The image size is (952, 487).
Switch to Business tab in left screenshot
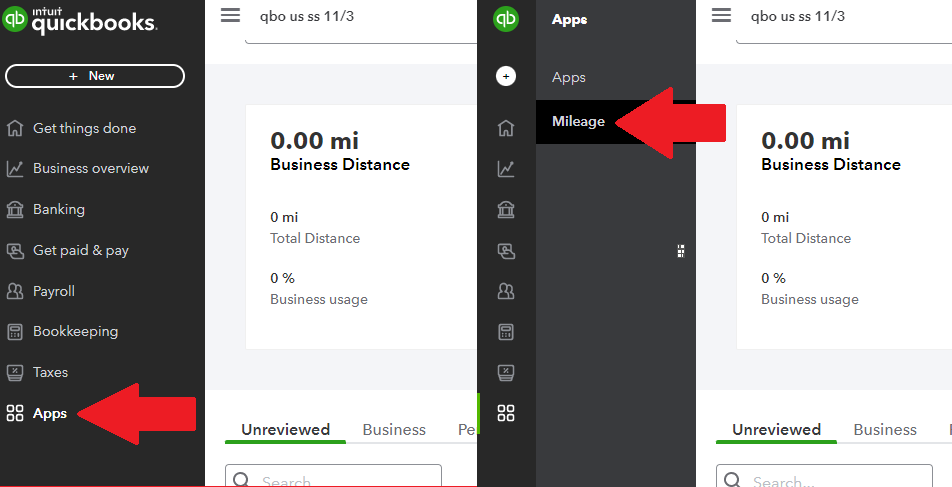pos(394,429)
